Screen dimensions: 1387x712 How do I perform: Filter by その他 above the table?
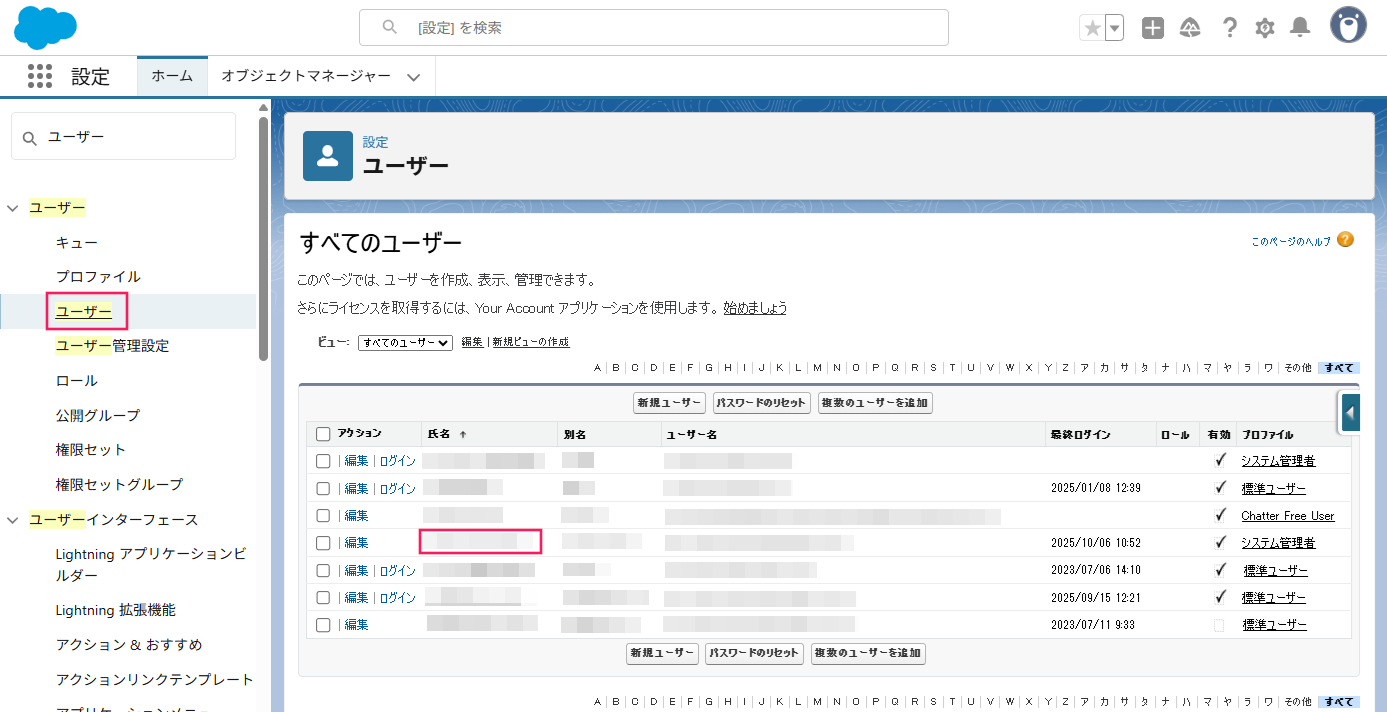tap(1298, 368)
